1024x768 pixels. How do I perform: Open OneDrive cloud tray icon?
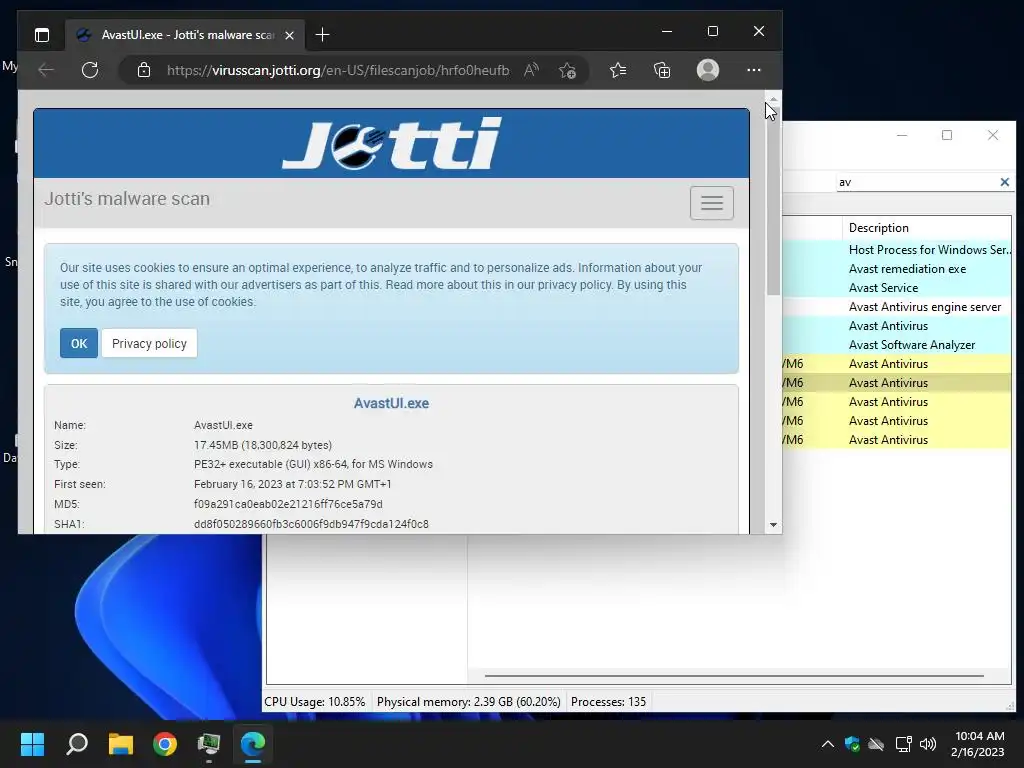876,744
